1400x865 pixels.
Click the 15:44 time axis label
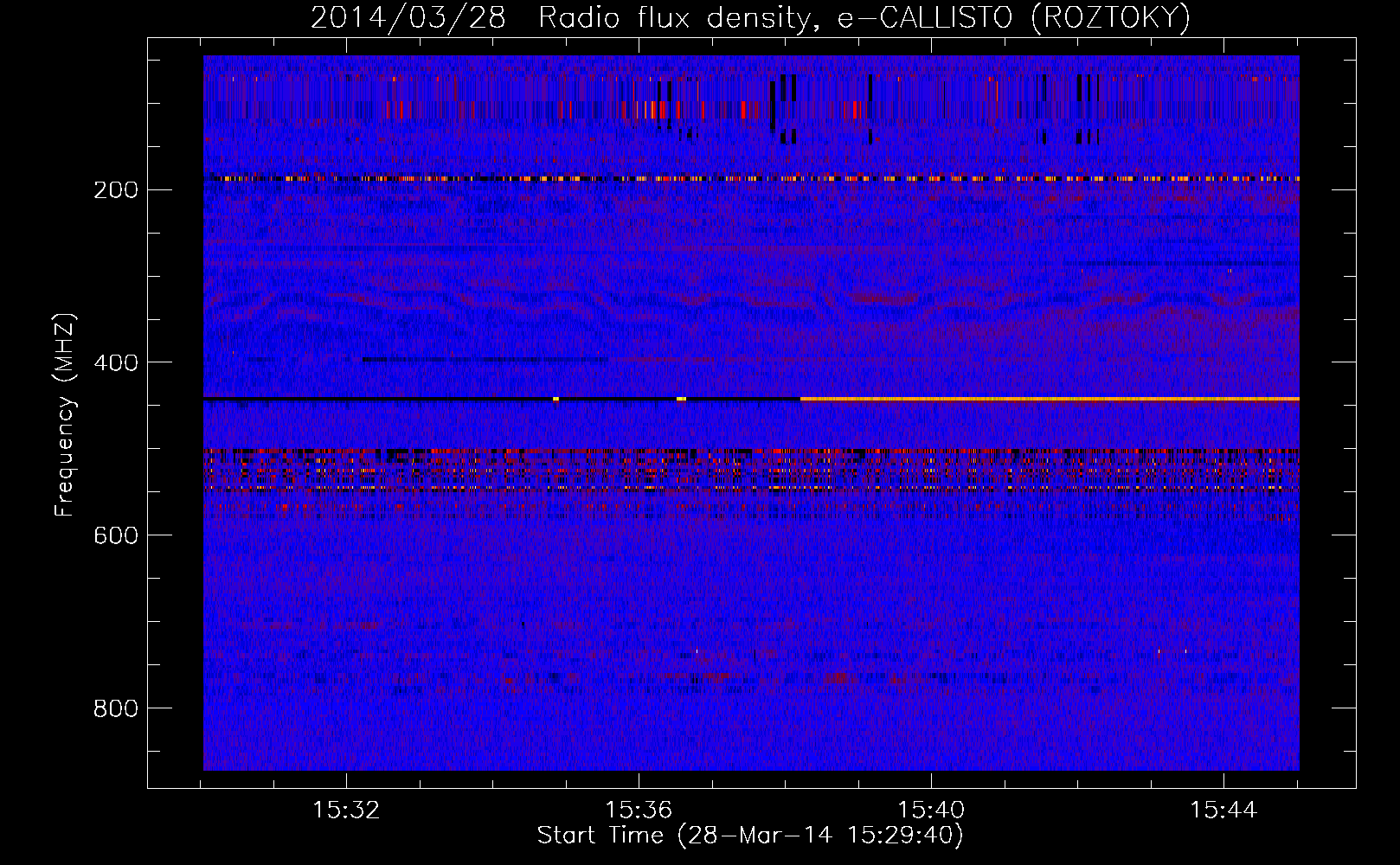click(1223, 811)
